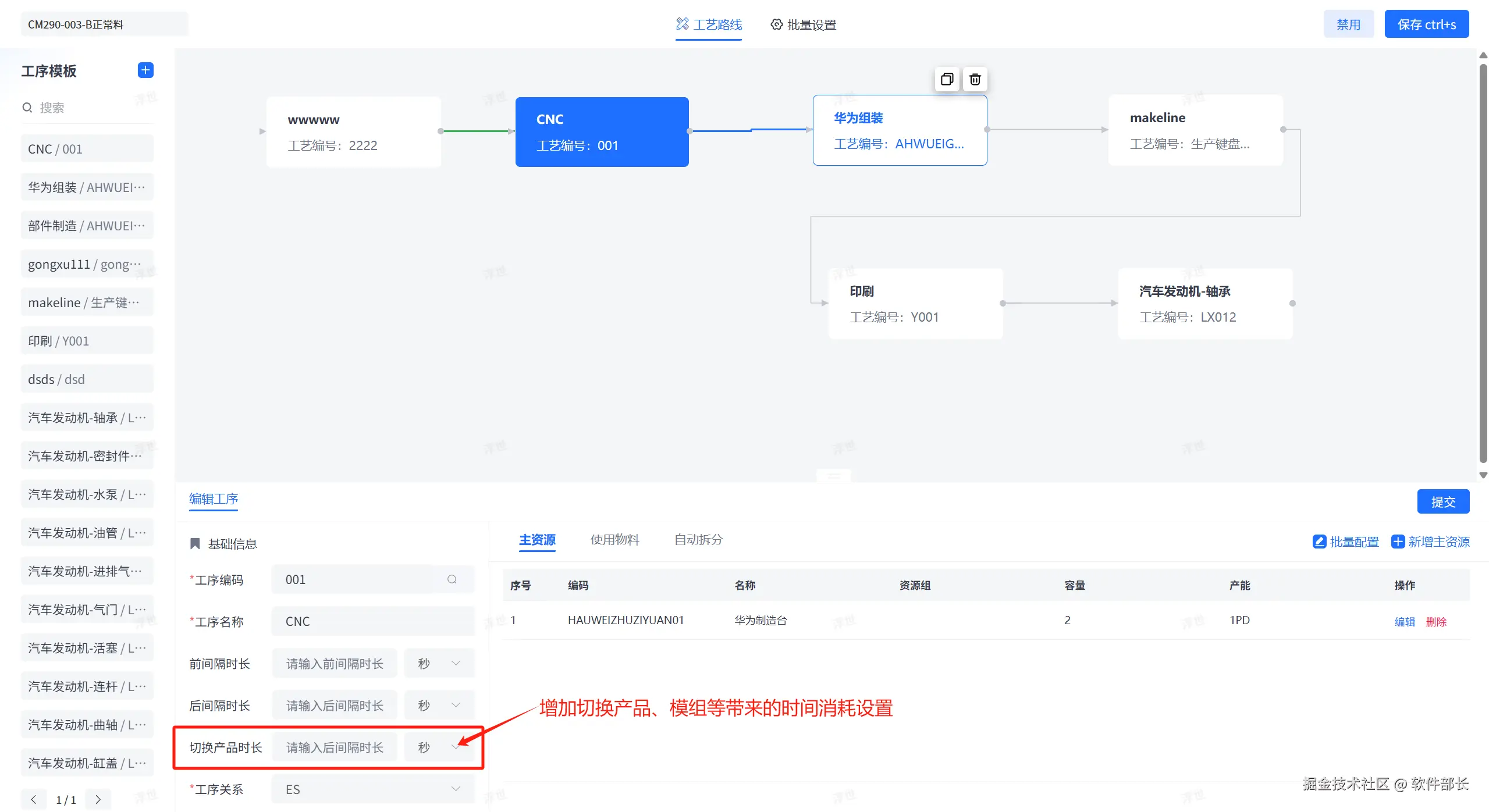The width and height of the screenshot is (1489, 812).
Task: Click the 提交 button
Action: [1442, 501]
